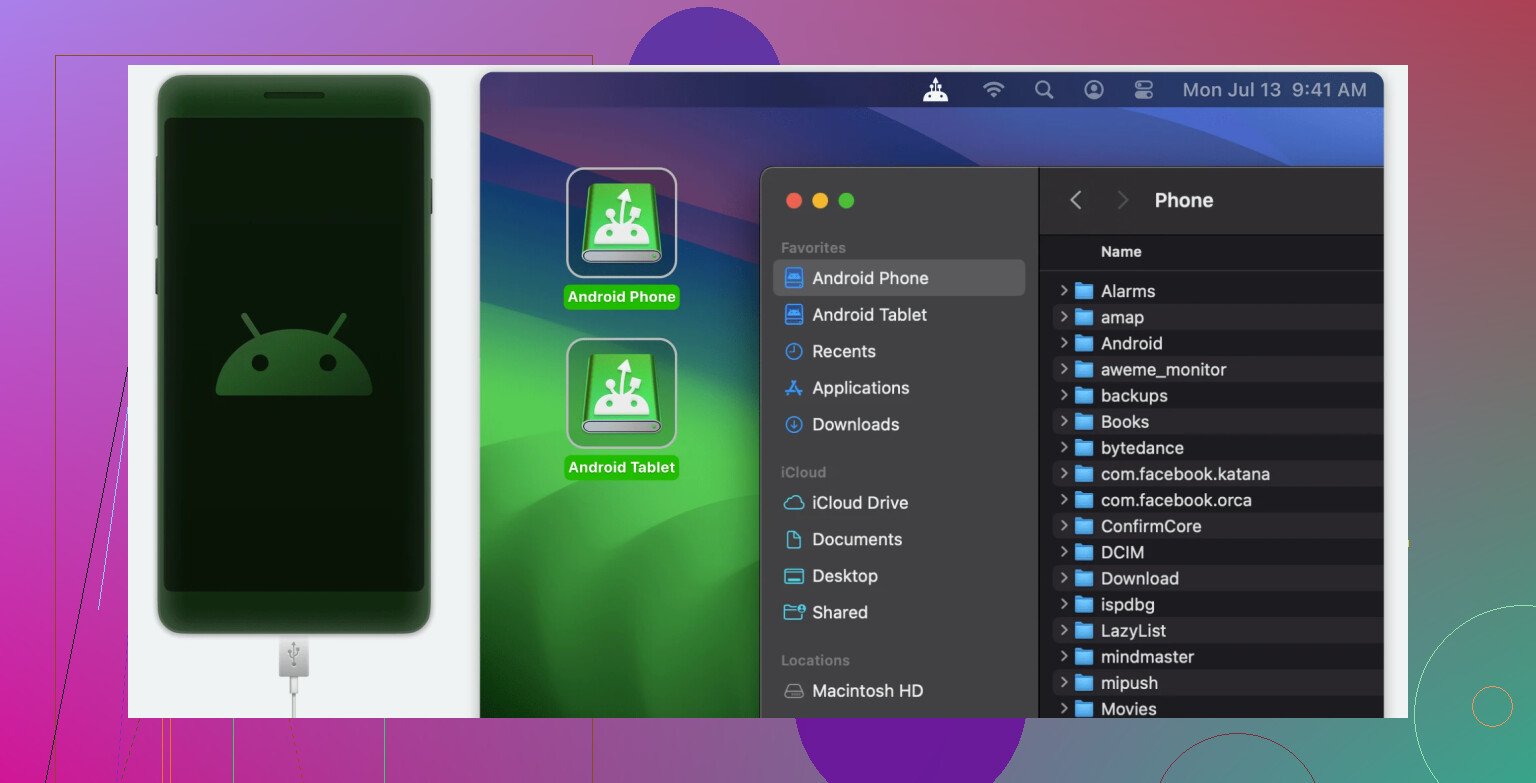
Task: Click the mipush folder icon
Action: [x=1084, y=683]
